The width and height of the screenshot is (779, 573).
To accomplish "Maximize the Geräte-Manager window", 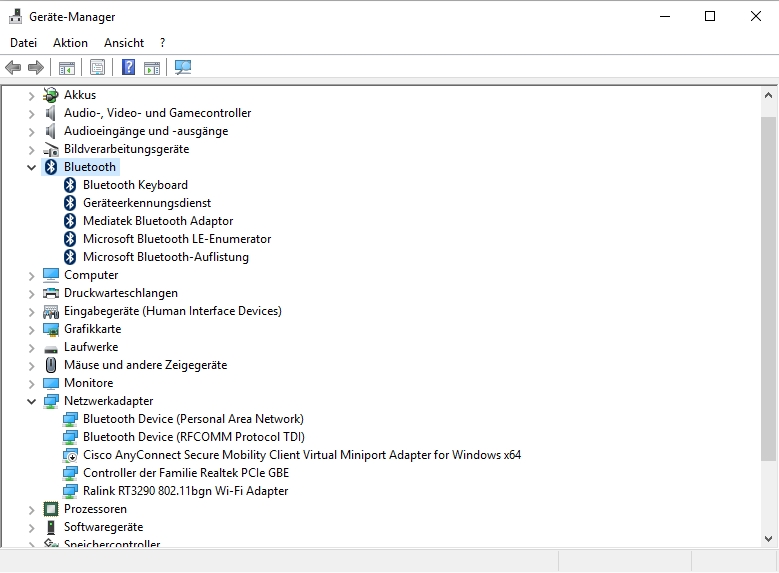I will point(710,16).
